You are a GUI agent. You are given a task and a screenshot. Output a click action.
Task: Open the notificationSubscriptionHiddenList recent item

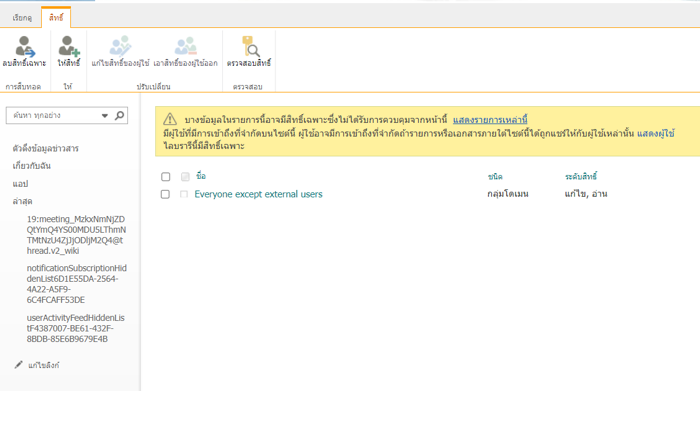pyautogui.click(x=76, y=284)
